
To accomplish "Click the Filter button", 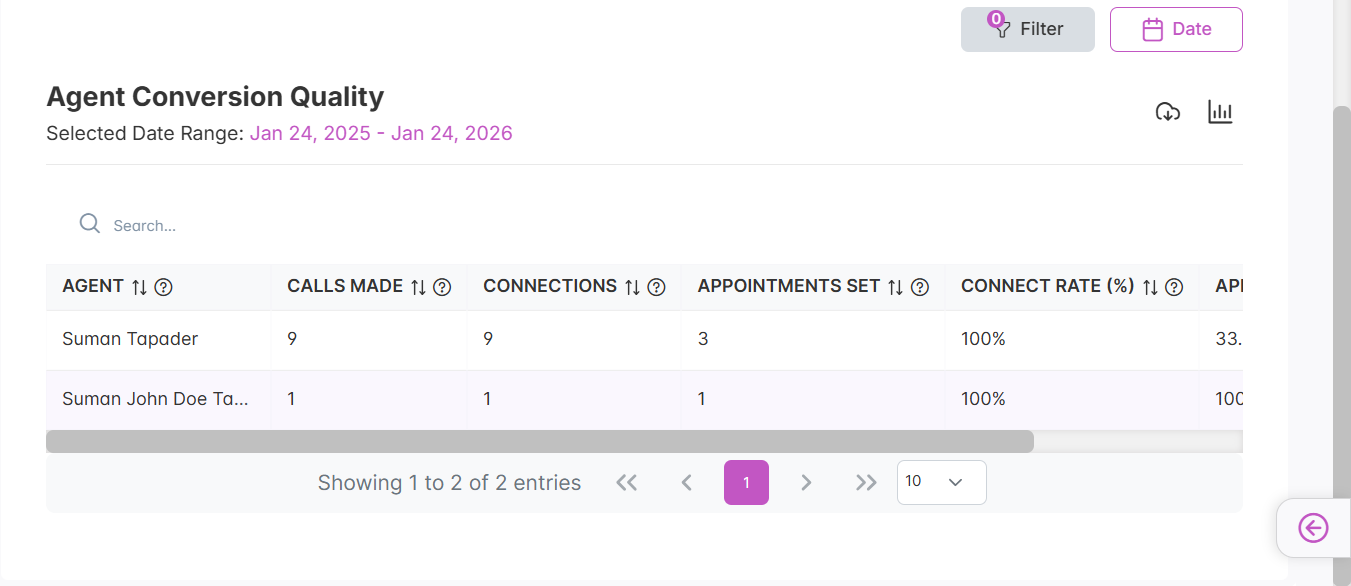I will pyautogui.click(x=1028, y=29).
